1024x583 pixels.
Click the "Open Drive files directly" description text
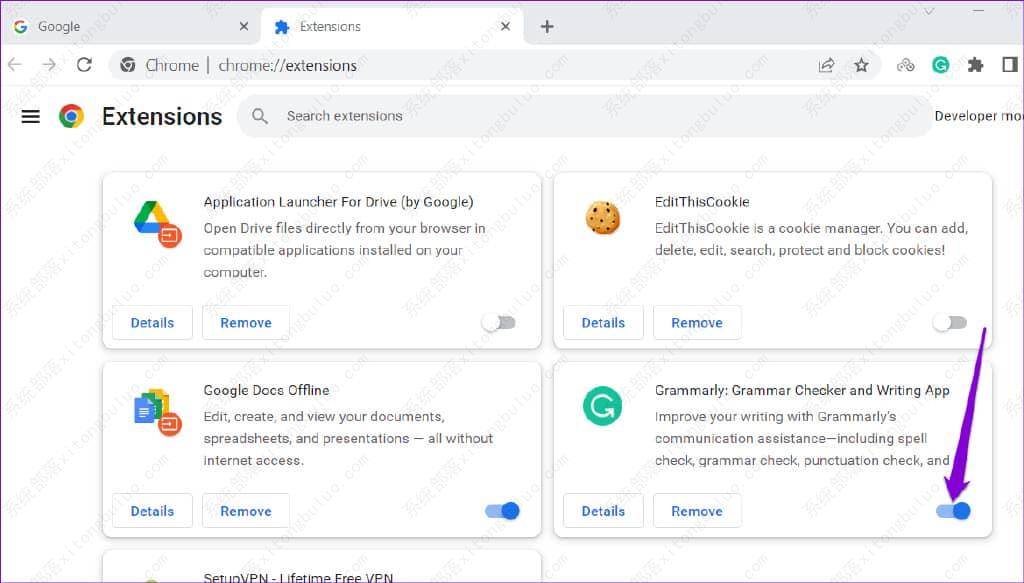pos(344,250)
